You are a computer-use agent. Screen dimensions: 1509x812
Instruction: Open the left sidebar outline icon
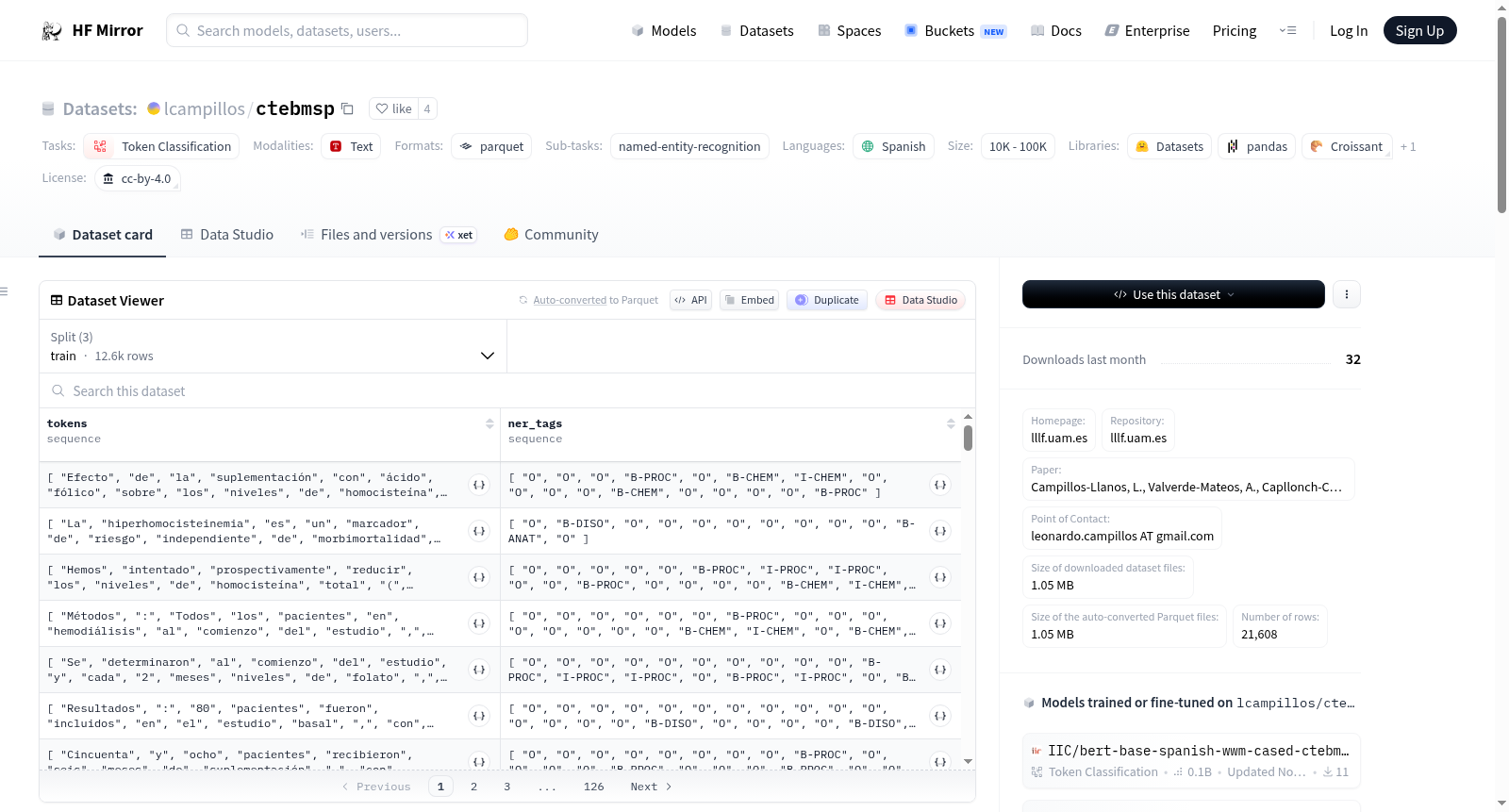[x=4, y=291]
